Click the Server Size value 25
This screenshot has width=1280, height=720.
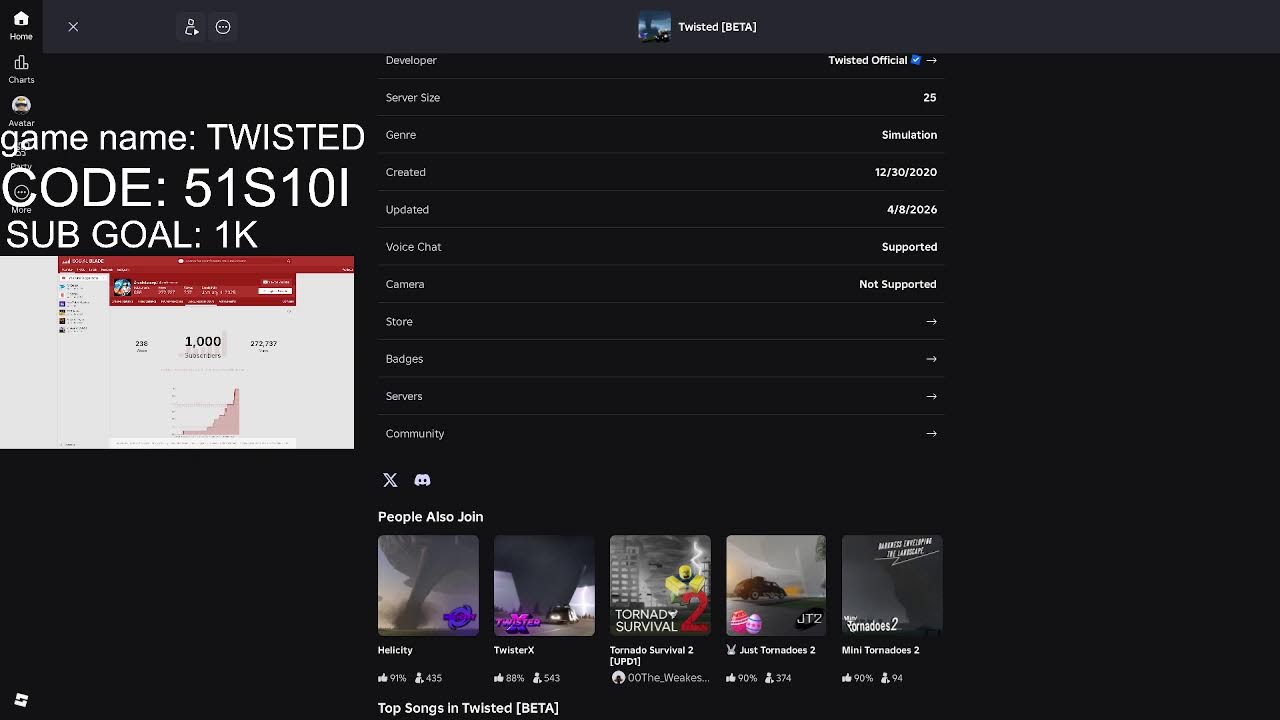(930, 97)
